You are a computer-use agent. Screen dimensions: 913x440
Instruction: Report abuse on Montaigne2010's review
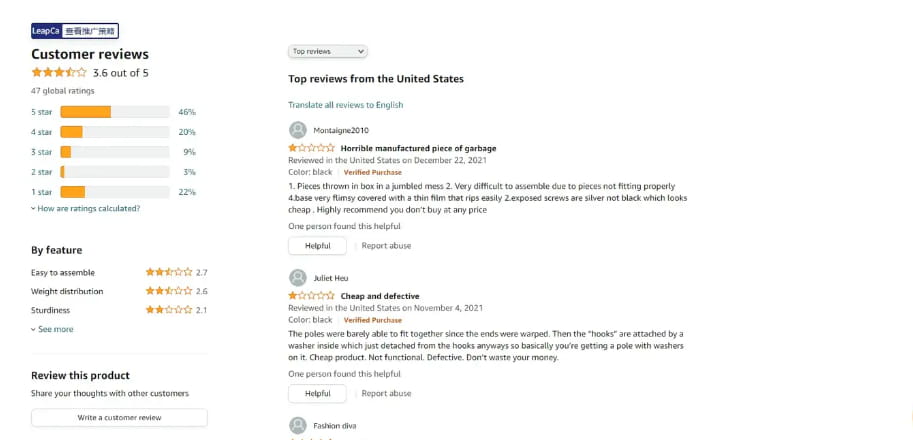[386, 246]
